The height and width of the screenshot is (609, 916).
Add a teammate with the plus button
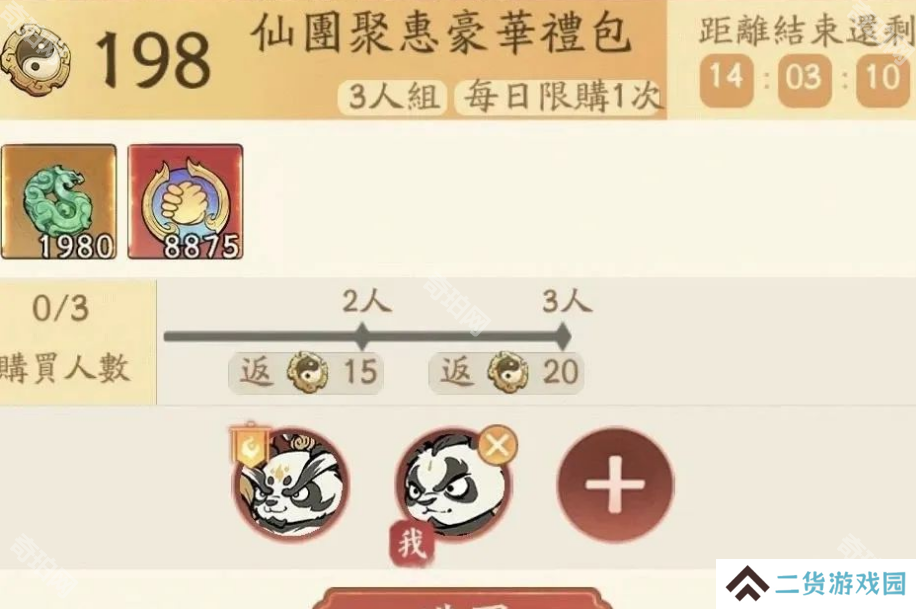click(615, 485)
